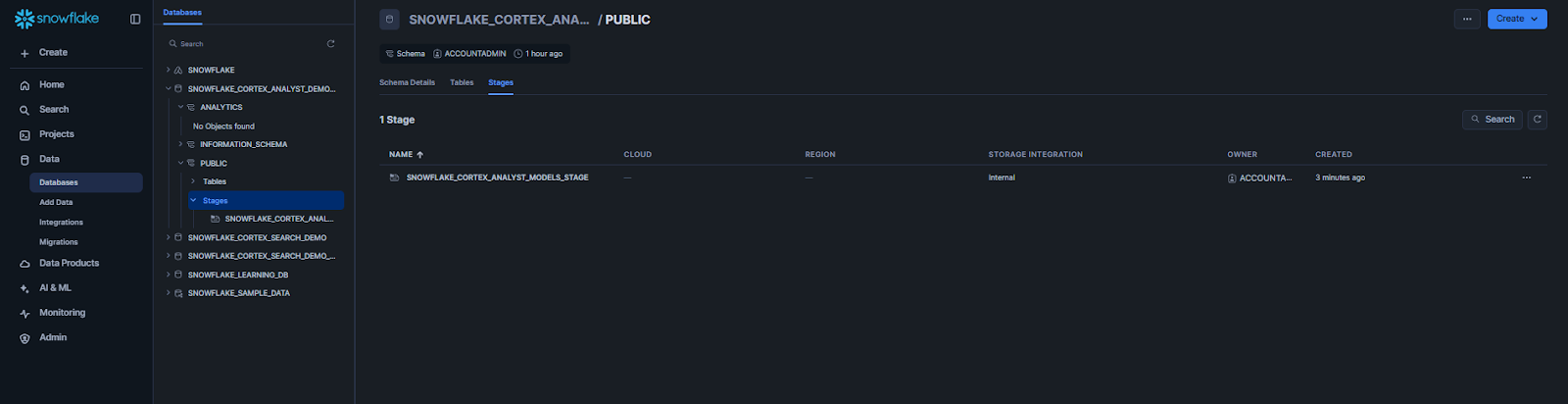Viewport: 1568px width, 404px height.
Task: Click the stages Search button
Action: coord(1492,120)
